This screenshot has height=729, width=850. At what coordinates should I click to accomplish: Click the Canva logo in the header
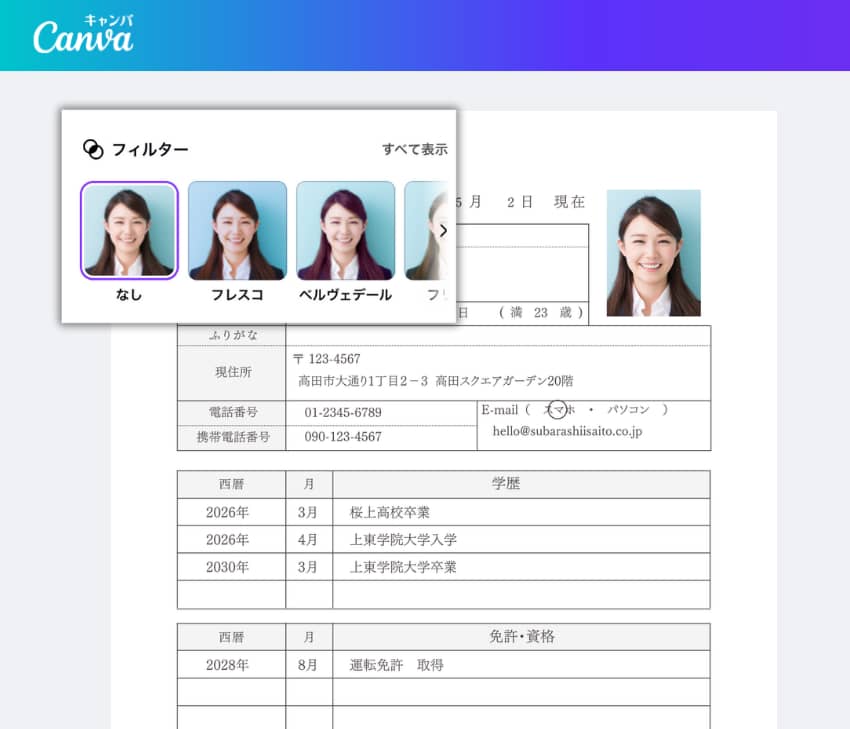(83, 36)
